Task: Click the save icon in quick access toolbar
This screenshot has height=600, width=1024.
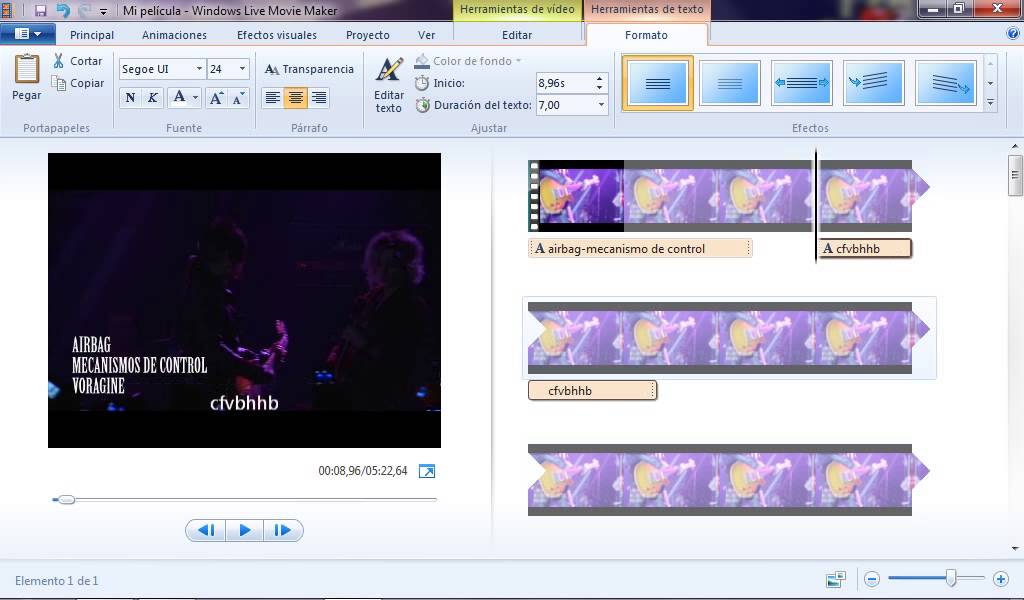Action: [x=40, y=10]
